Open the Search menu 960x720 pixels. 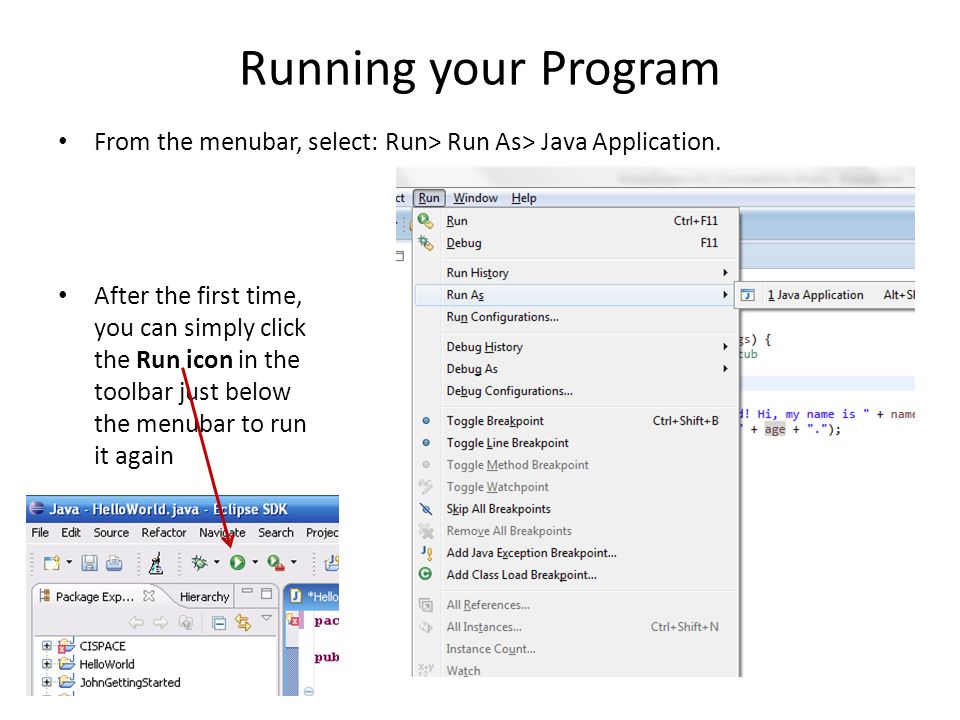(276, 533)
